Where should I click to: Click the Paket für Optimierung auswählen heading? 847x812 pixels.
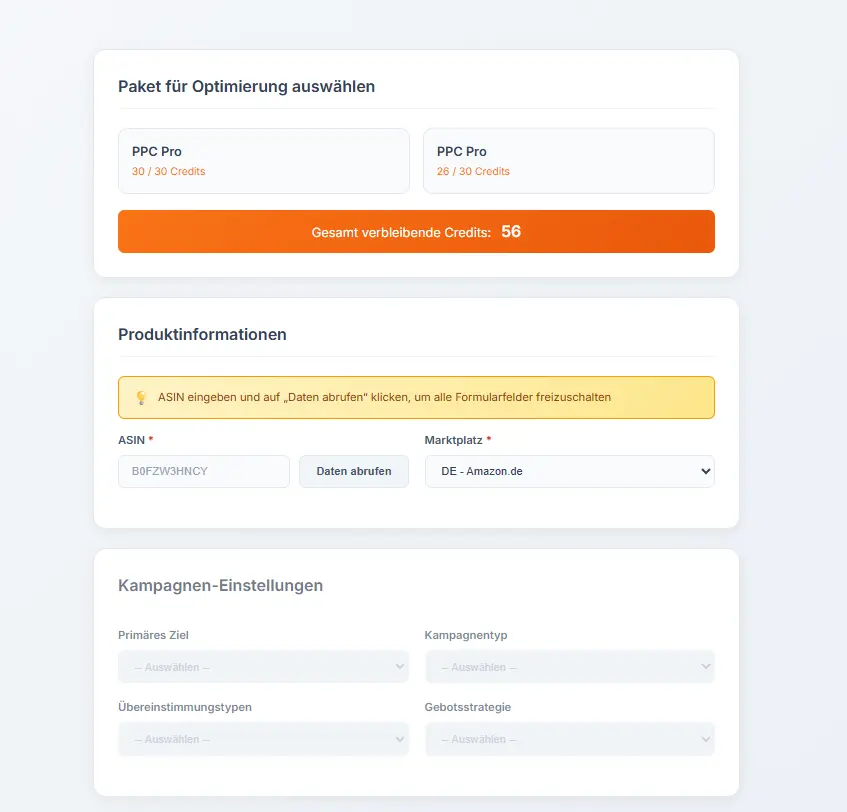[247, 86]
